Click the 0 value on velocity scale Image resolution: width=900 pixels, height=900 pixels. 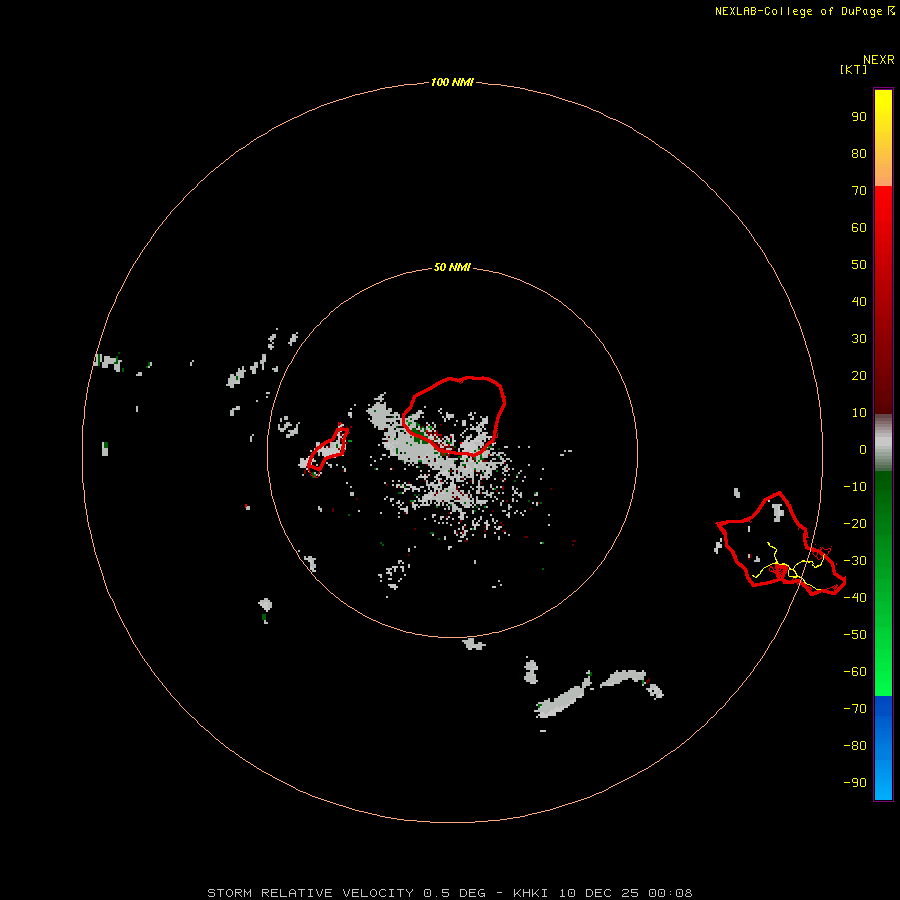click(863, 450)
